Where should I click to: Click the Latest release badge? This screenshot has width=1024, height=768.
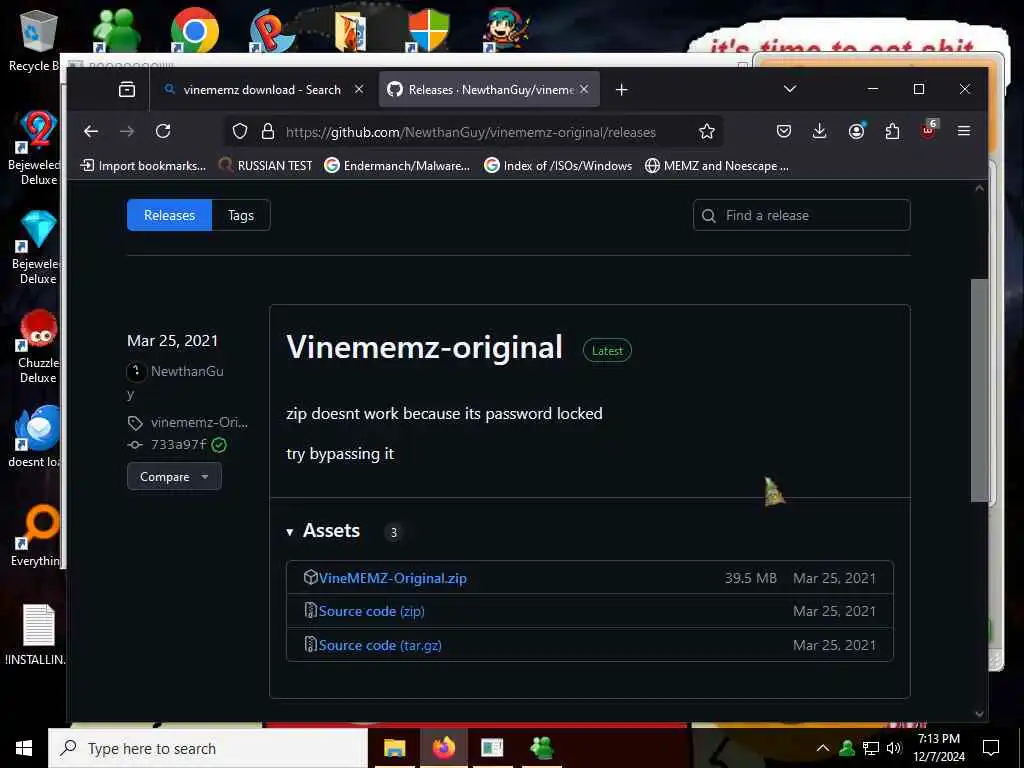click(607, 351)
